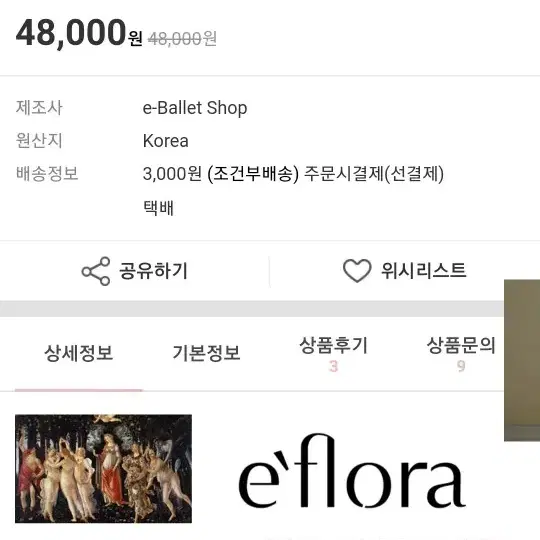
Task: Click the 배송정보 label
Action: (x=47, y=174)
